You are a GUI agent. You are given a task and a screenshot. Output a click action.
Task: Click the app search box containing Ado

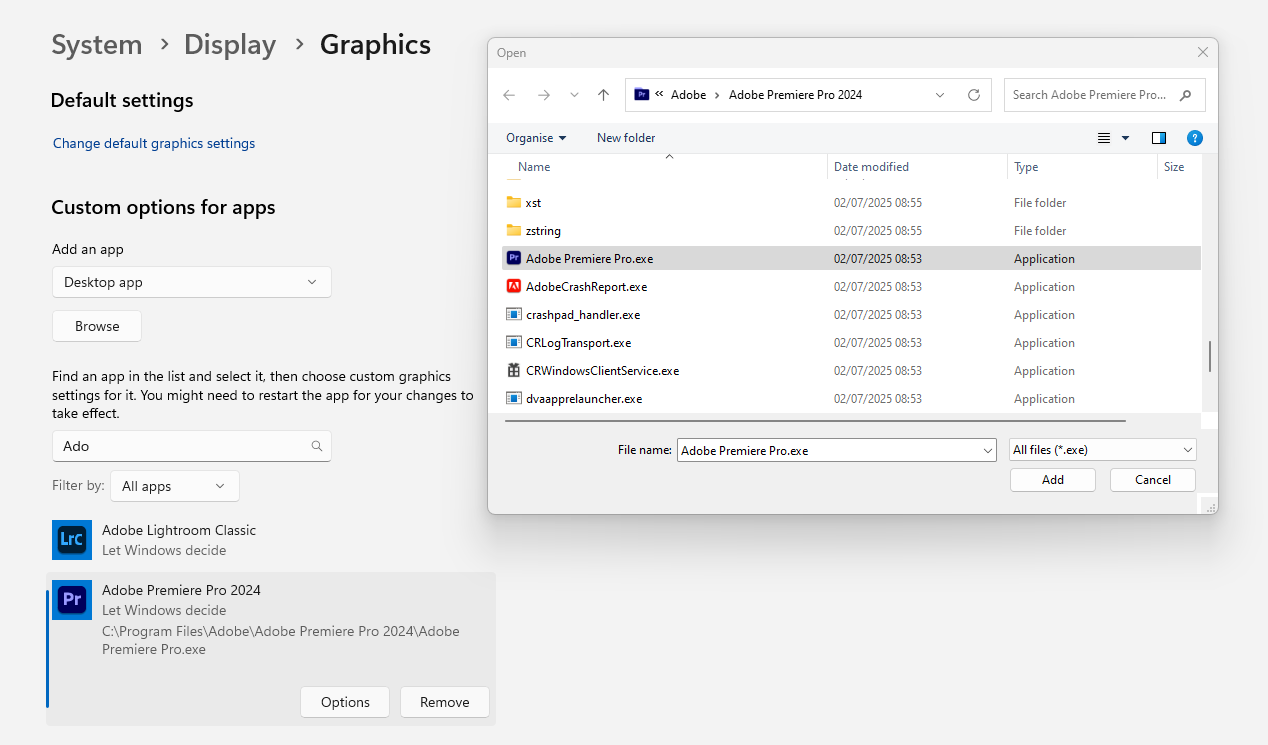tap(192, 446)
